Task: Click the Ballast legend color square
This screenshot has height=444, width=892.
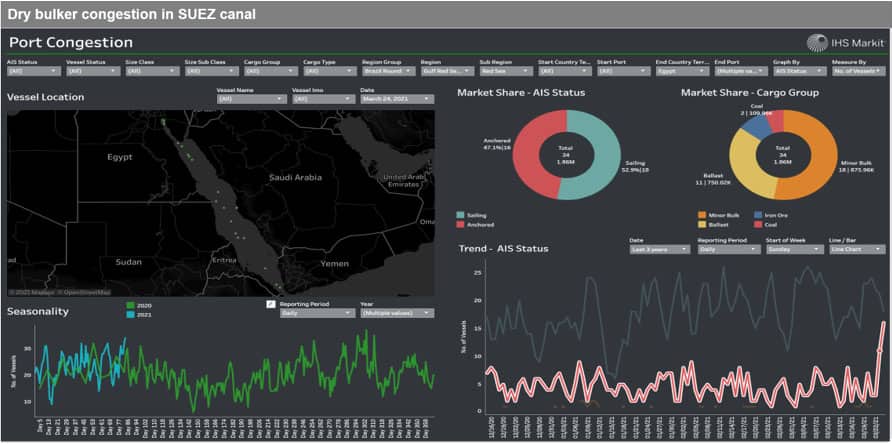Action: pyautogui.click(x=699, y=223)
